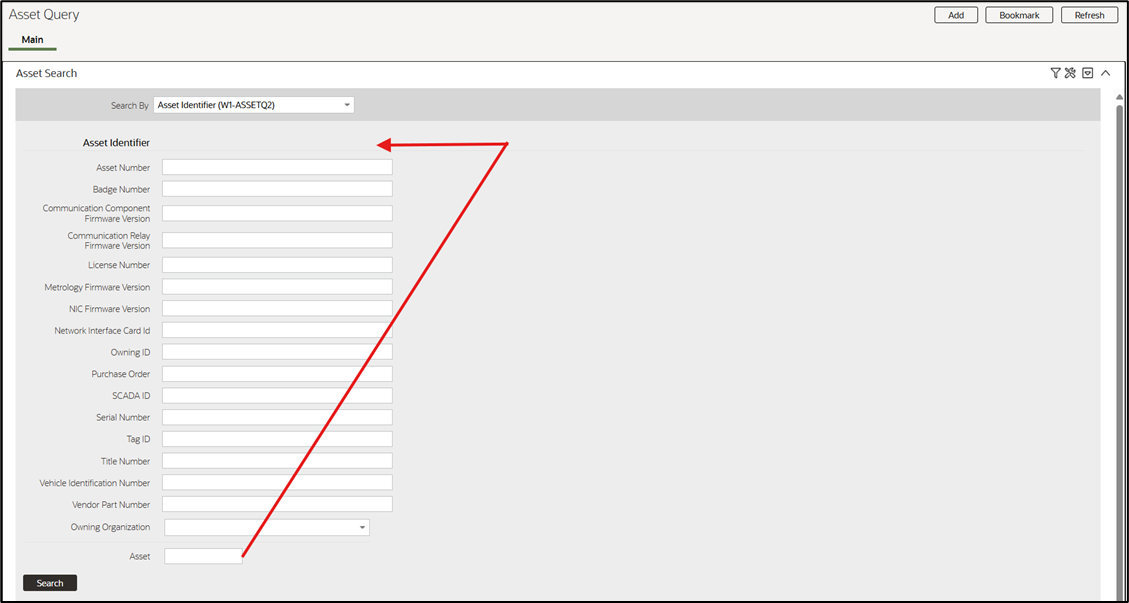
Task: Focus the Asset input at the bottom
Action: coord(203,556)
